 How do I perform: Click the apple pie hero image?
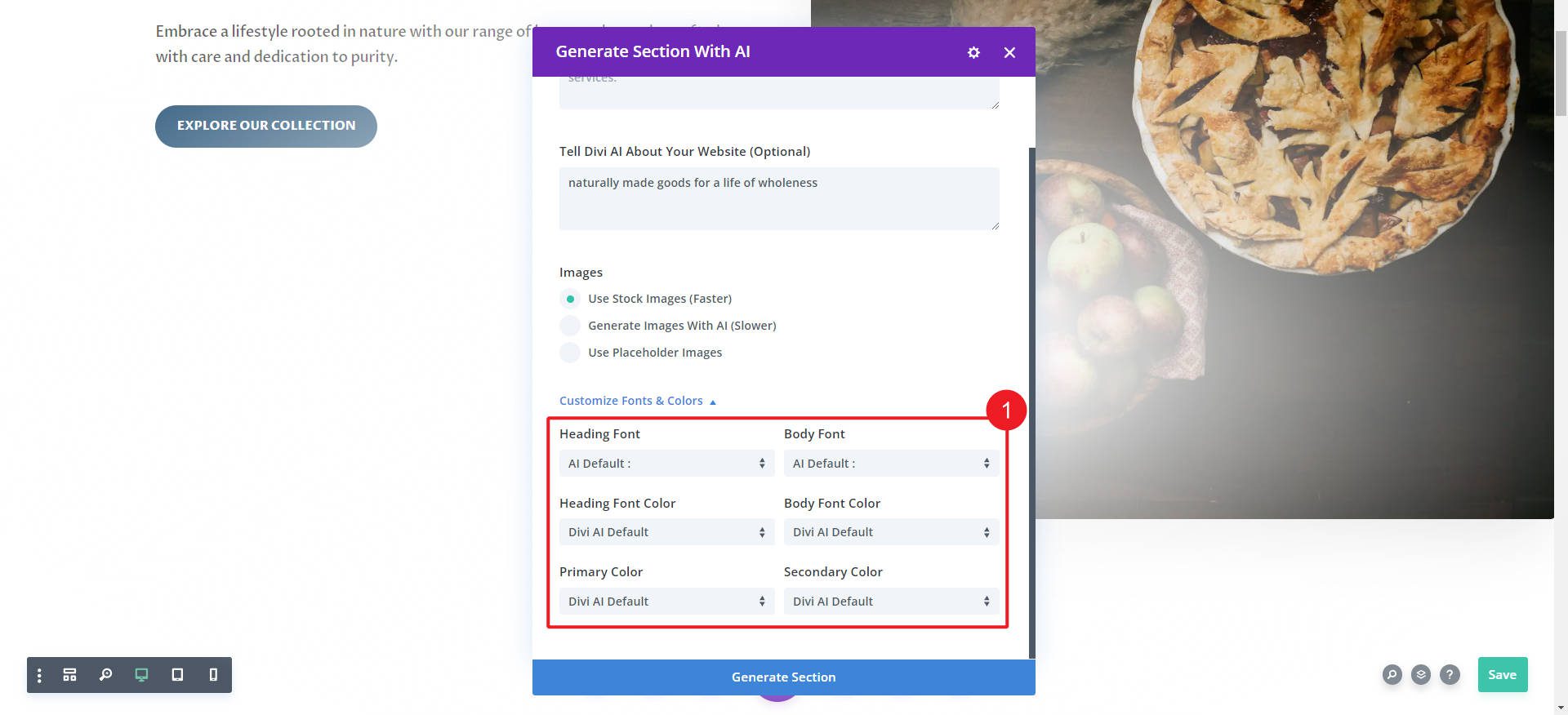(1294, 259)
